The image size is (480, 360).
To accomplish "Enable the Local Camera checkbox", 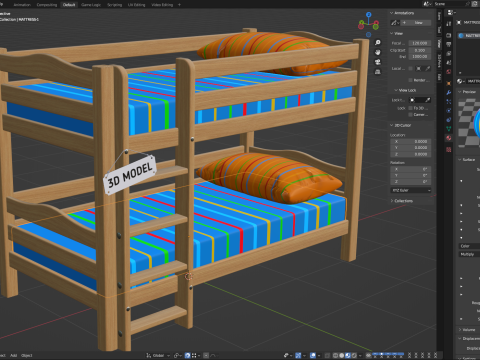I will (410, 68).
